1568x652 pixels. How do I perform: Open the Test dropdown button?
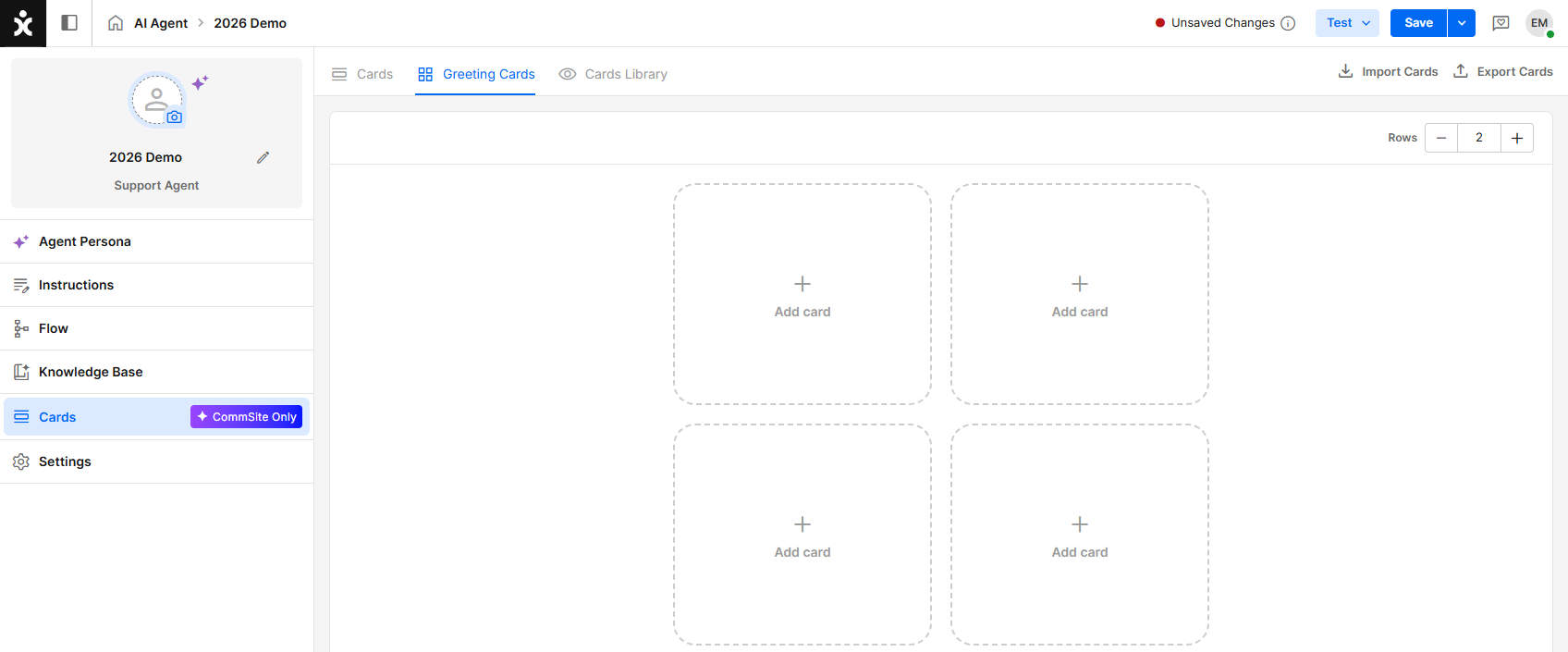pos(1347,23)
